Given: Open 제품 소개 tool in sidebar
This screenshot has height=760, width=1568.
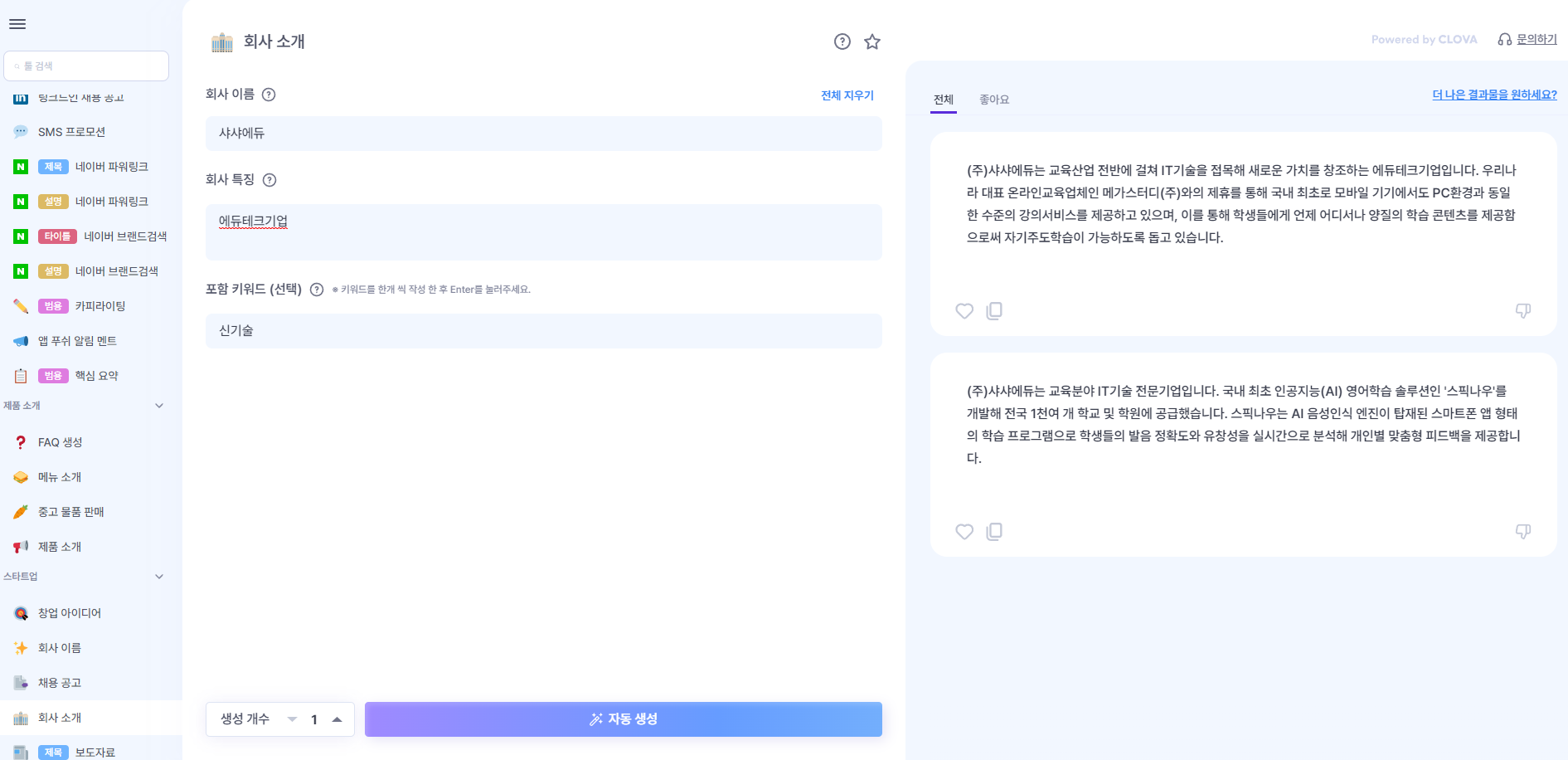Looking at the screenshot, I should [90, 547].
